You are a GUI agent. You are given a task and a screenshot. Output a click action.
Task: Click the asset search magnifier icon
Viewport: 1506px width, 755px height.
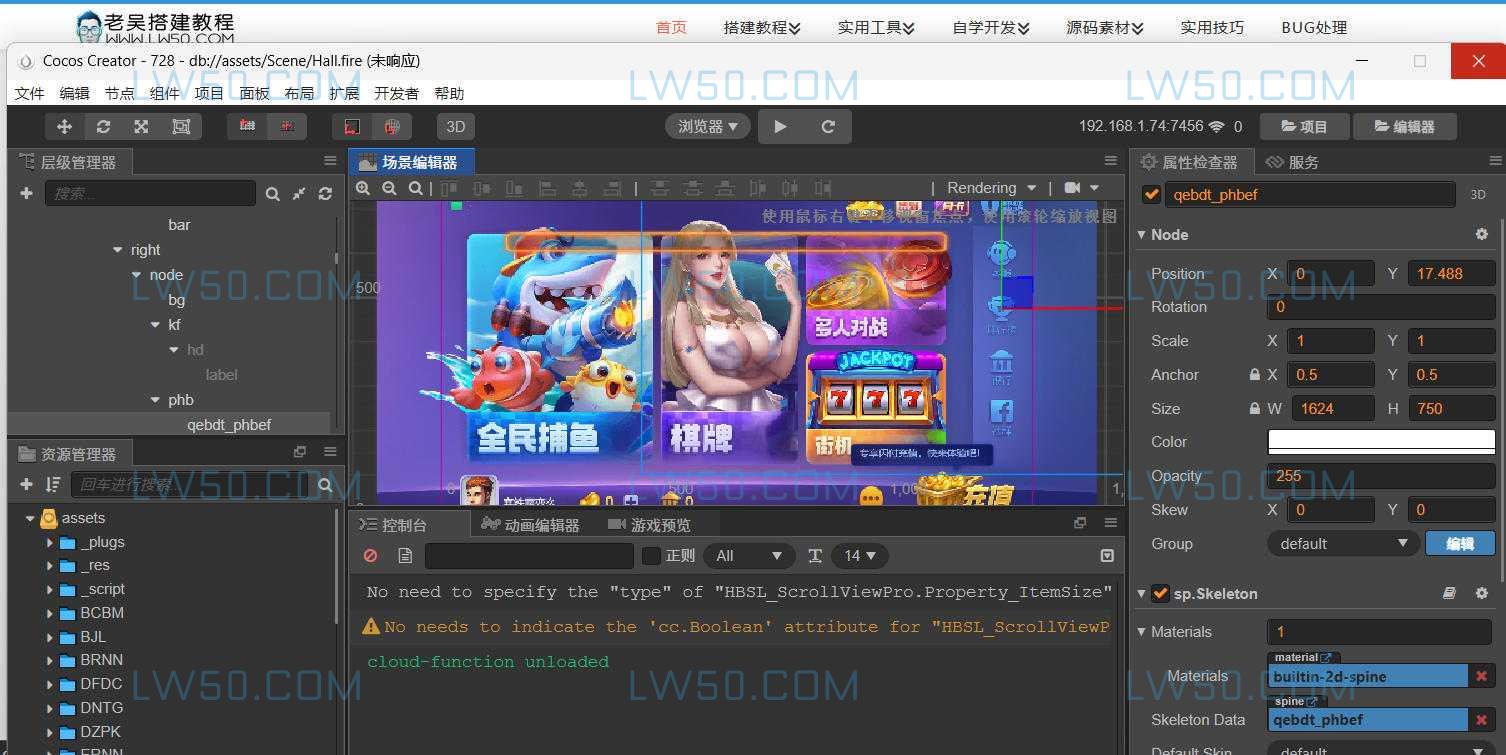click(325, 485)
